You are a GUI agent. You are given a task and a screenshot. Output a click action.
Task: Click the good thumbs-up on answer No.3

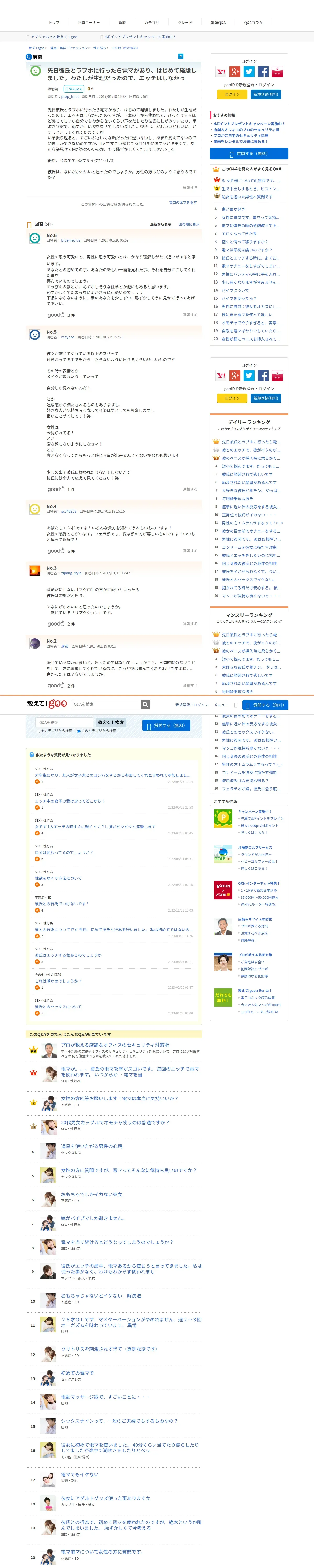56,623
